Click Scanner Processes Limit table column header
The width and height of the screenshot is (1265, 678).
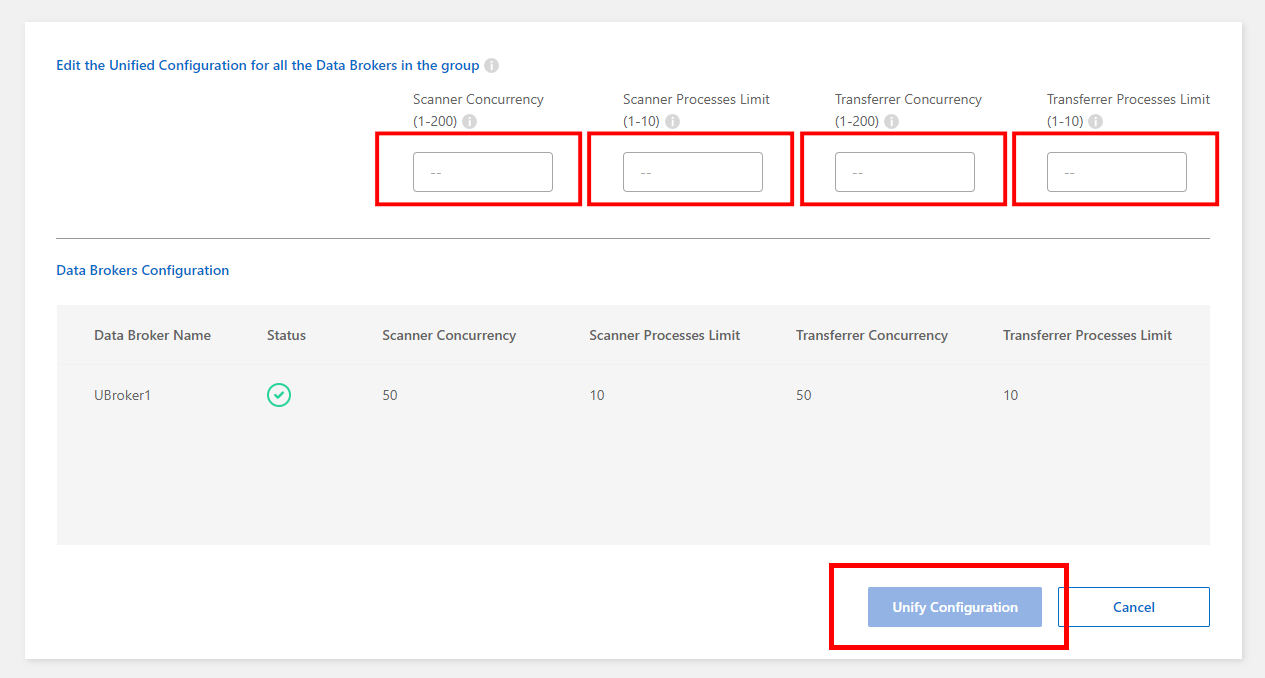point(664,335)
